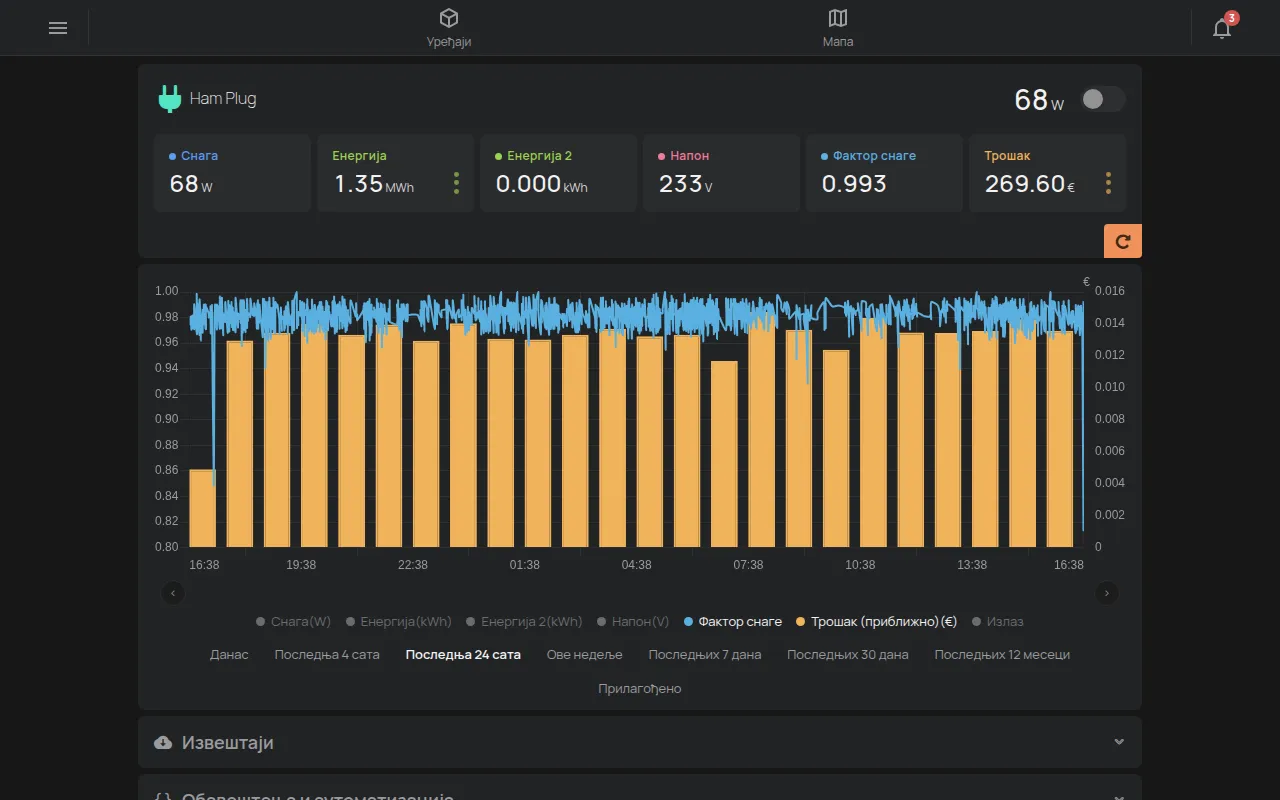Click the Извештаји cloud download icon
The width and height of the screenshot is (1280, 800).
pos(163,742)
